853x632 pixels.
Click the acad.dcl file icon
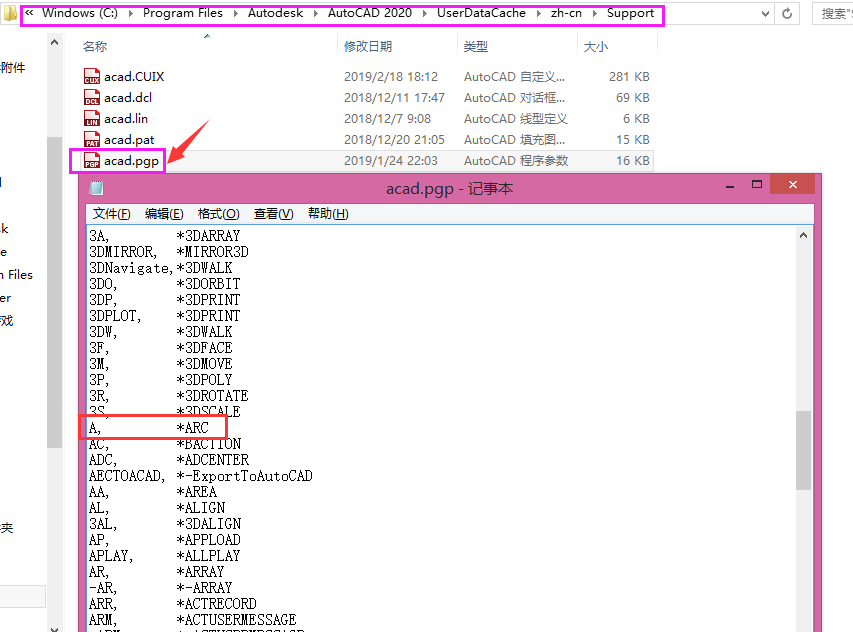coord(92,97)
